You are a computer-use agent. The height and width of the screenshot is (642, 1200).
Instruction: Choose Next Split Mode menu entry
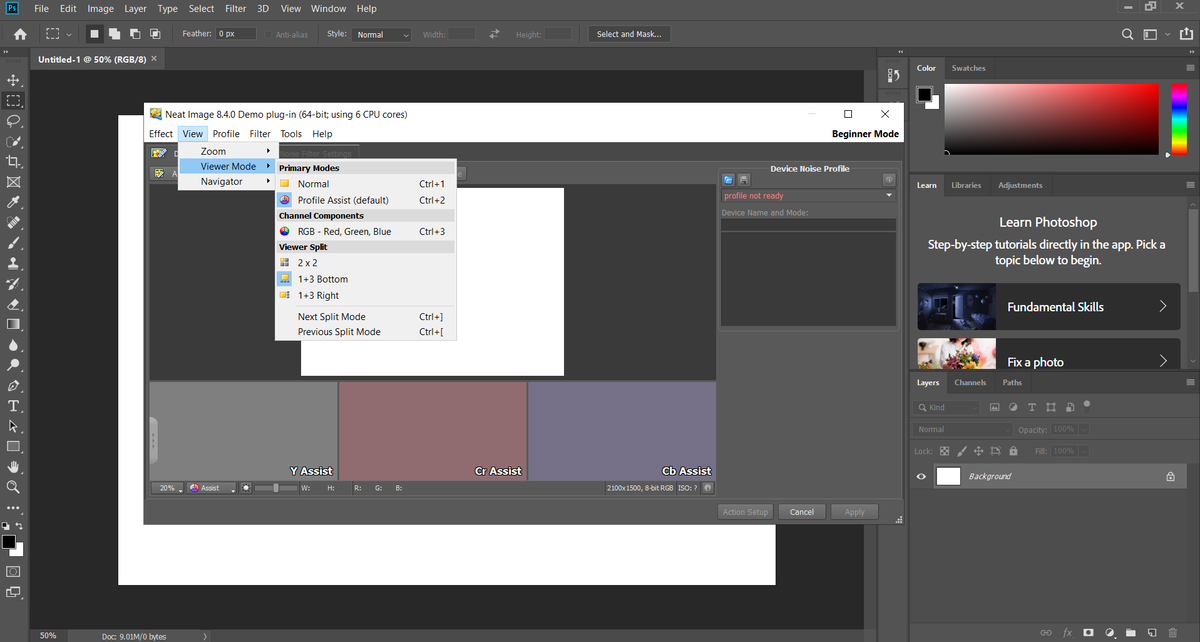[366, 317]
